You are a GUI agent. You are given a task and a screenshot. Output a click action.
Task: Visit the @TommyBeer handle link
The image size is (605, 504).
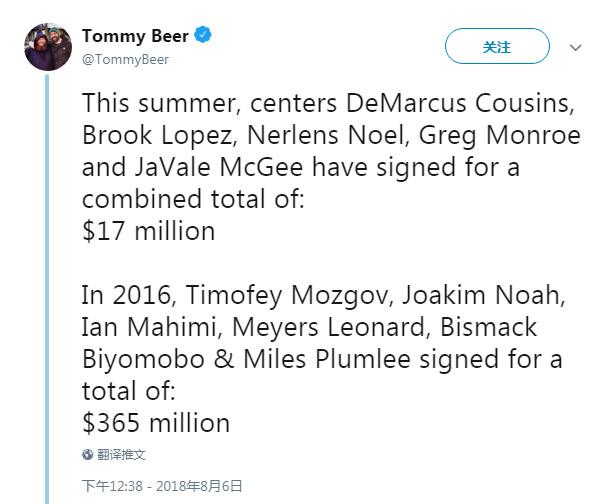(125, 59)
